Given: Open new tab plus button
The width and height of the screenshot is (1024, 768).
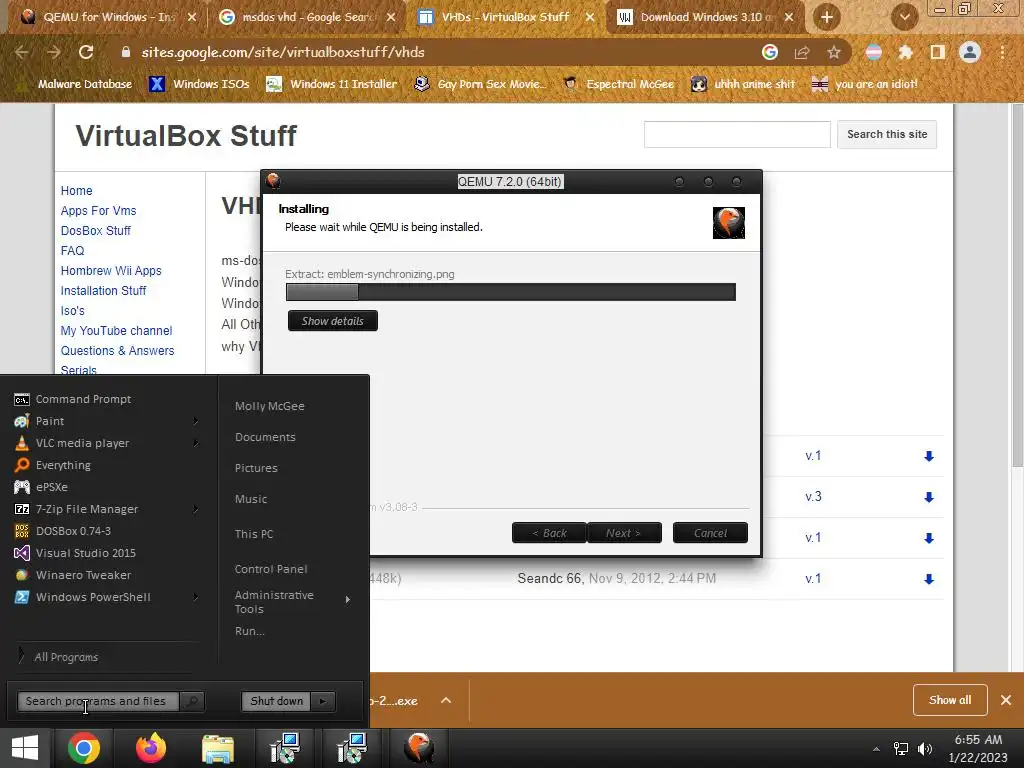Looking at the screenshot, I should point(826,17).
